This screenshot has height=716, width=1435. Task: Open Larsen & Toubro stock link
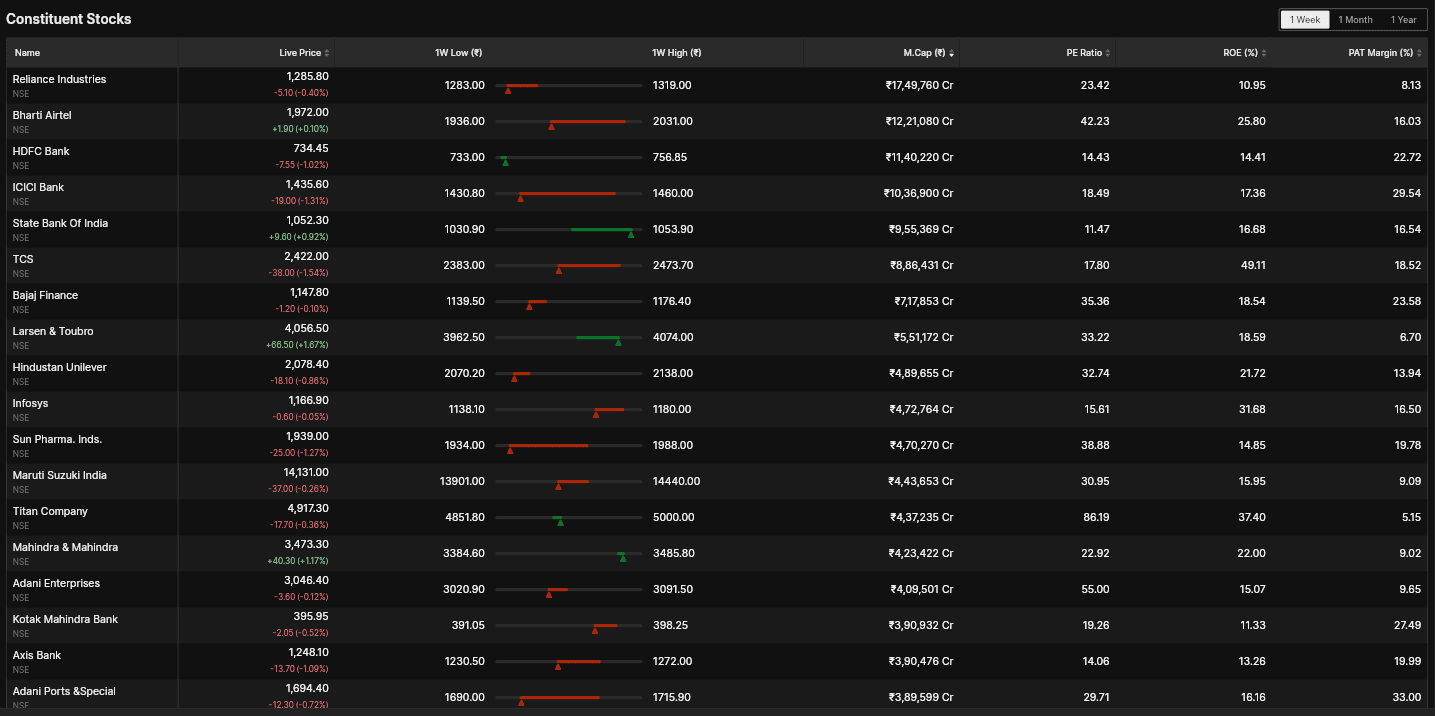click(x=53, y=331)
